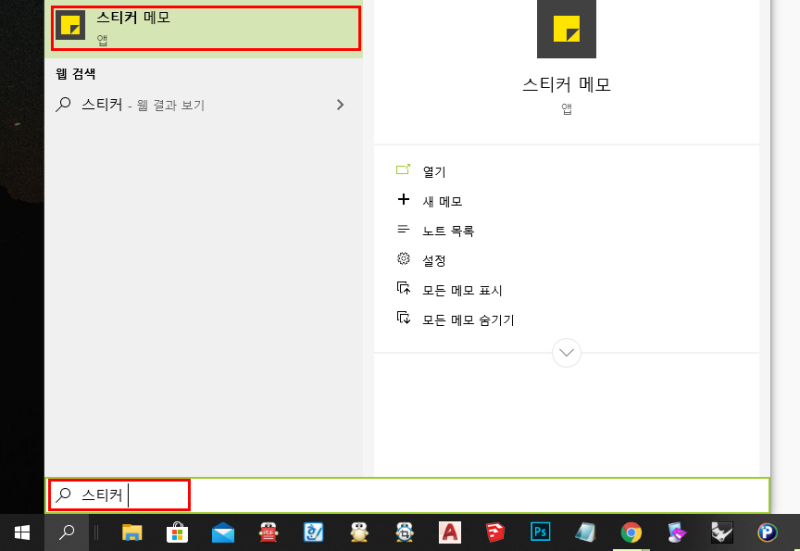Click the gear icon beside 설정

coord(403,259)
